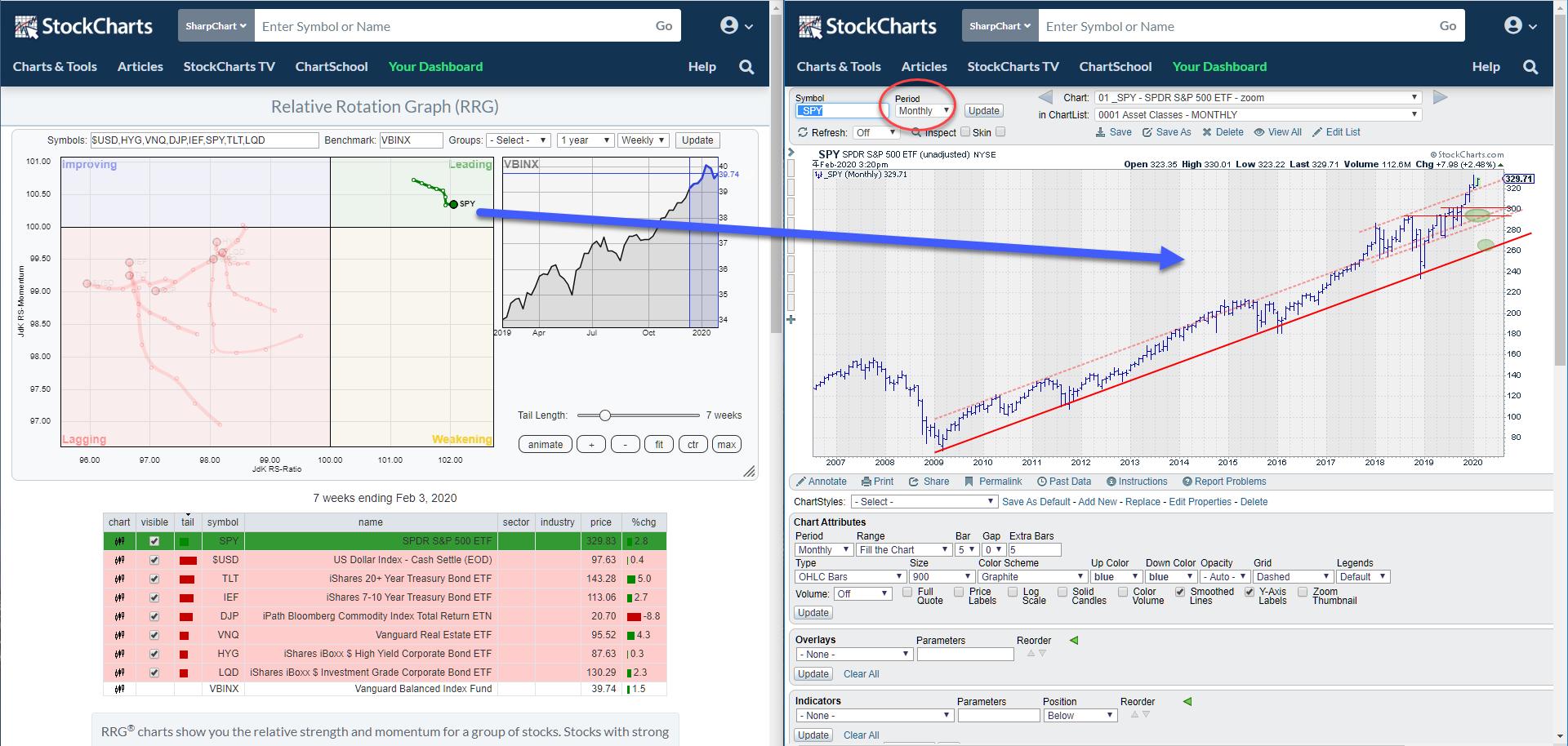Click Go button in SharpChart window search
Viewport: 1568px width, 746px height.
point(1448,26)
